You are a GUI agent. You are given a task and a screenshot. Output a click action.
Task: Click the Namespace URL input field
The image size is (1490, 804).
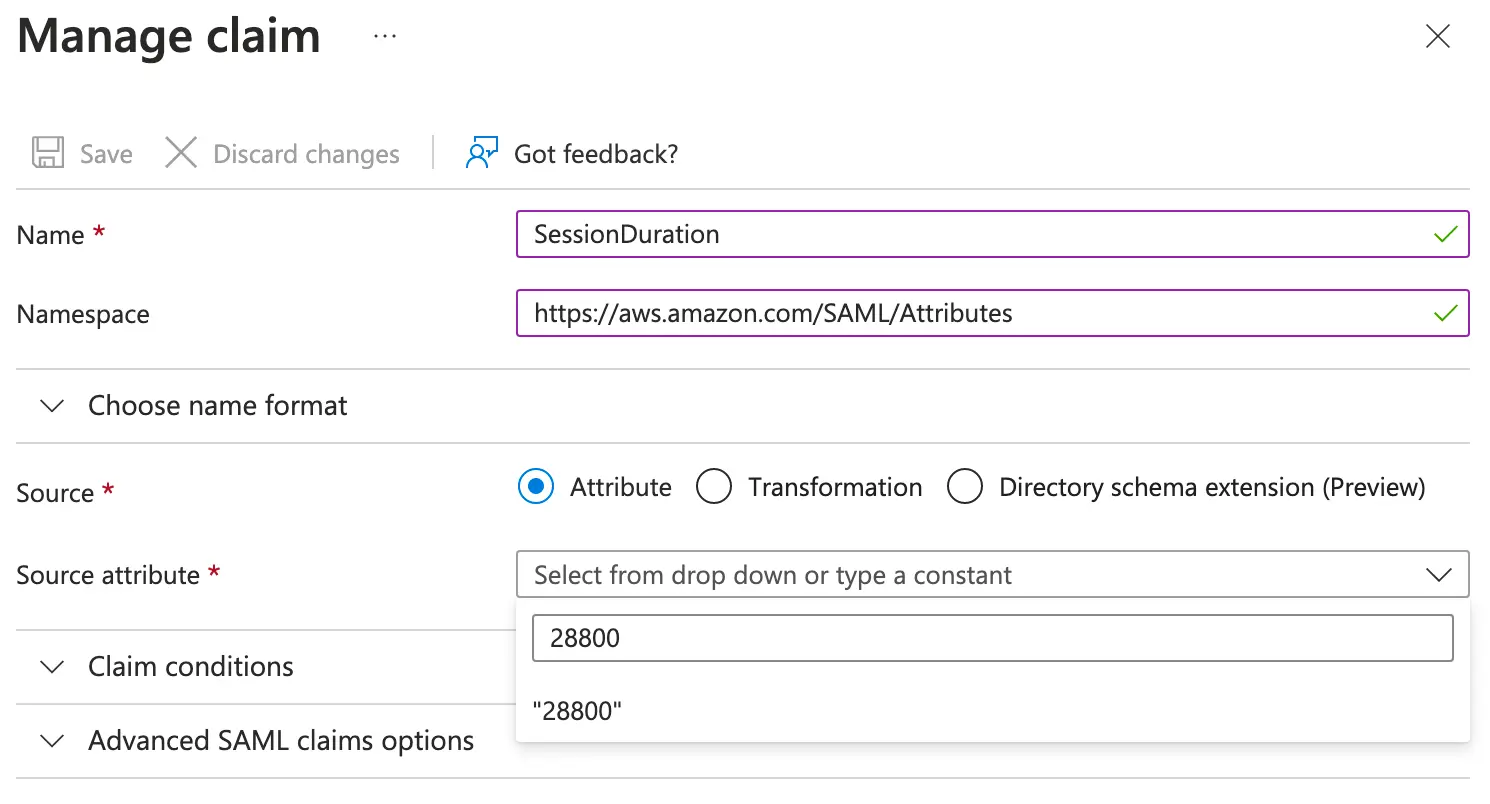point(970,314)
